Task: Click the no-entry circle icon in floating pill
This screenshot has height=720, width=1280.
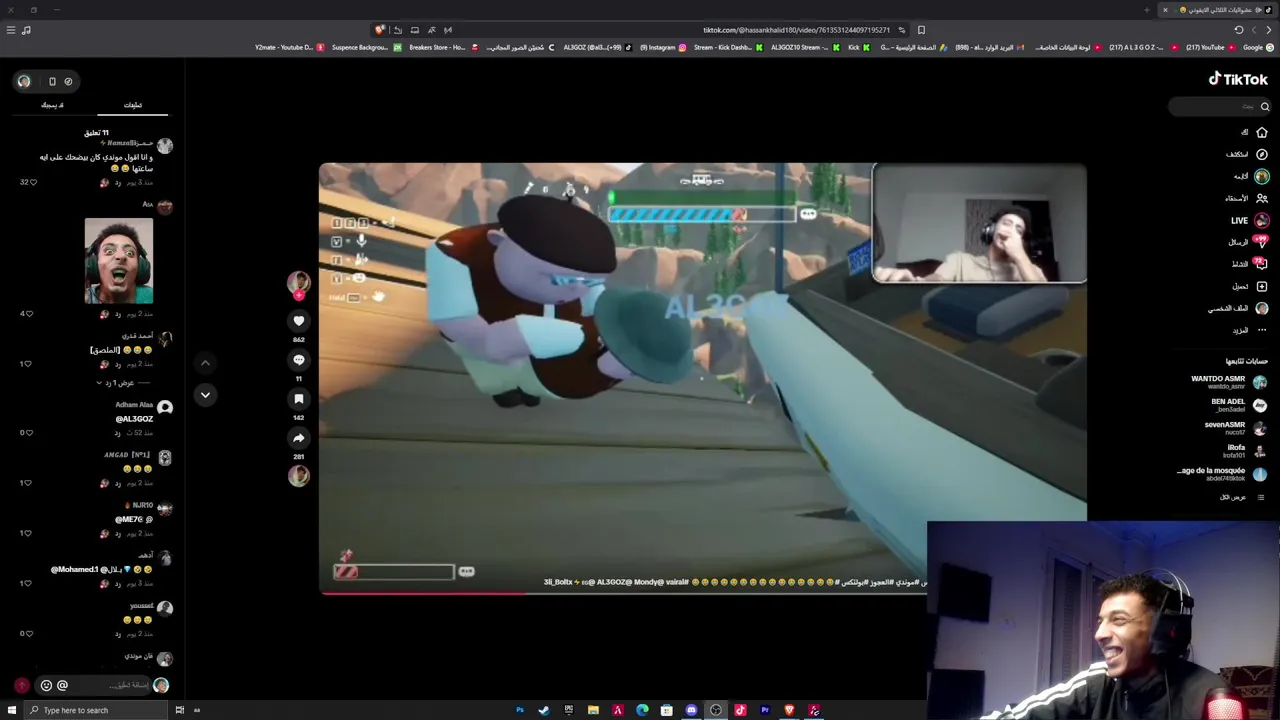Action: tap(68, 81)
